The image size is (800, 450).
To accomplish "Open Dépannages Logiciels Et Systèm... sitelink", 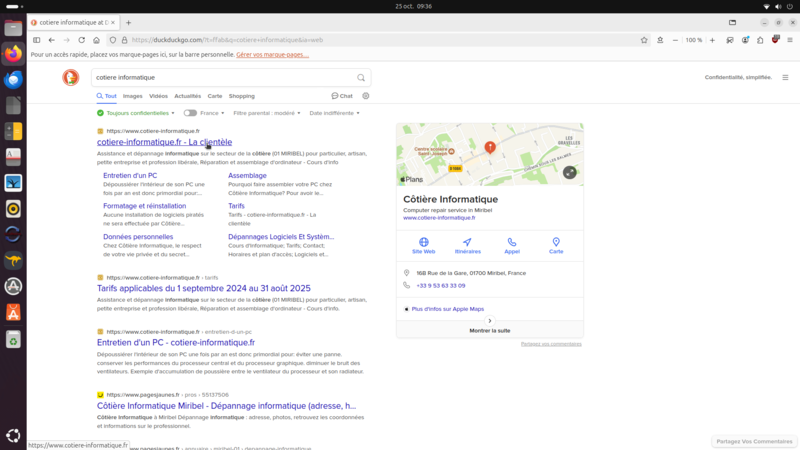I will pos(281,236).
